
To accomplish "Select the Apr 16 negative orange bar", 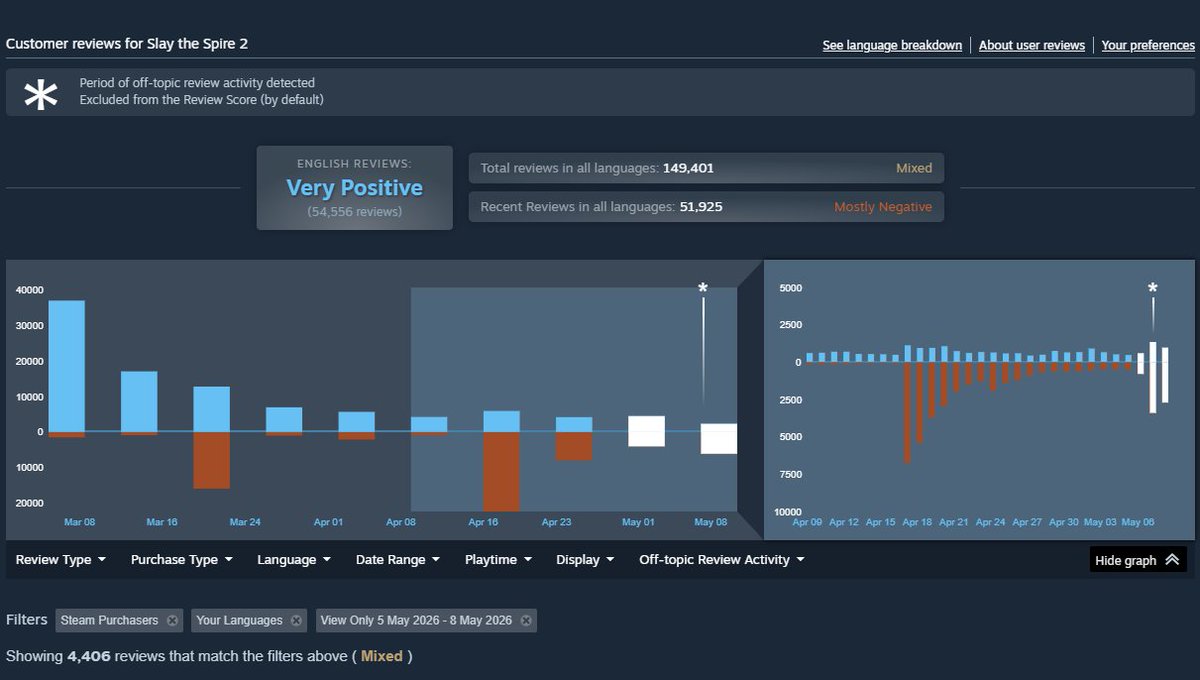I will [x=501, y=471].
